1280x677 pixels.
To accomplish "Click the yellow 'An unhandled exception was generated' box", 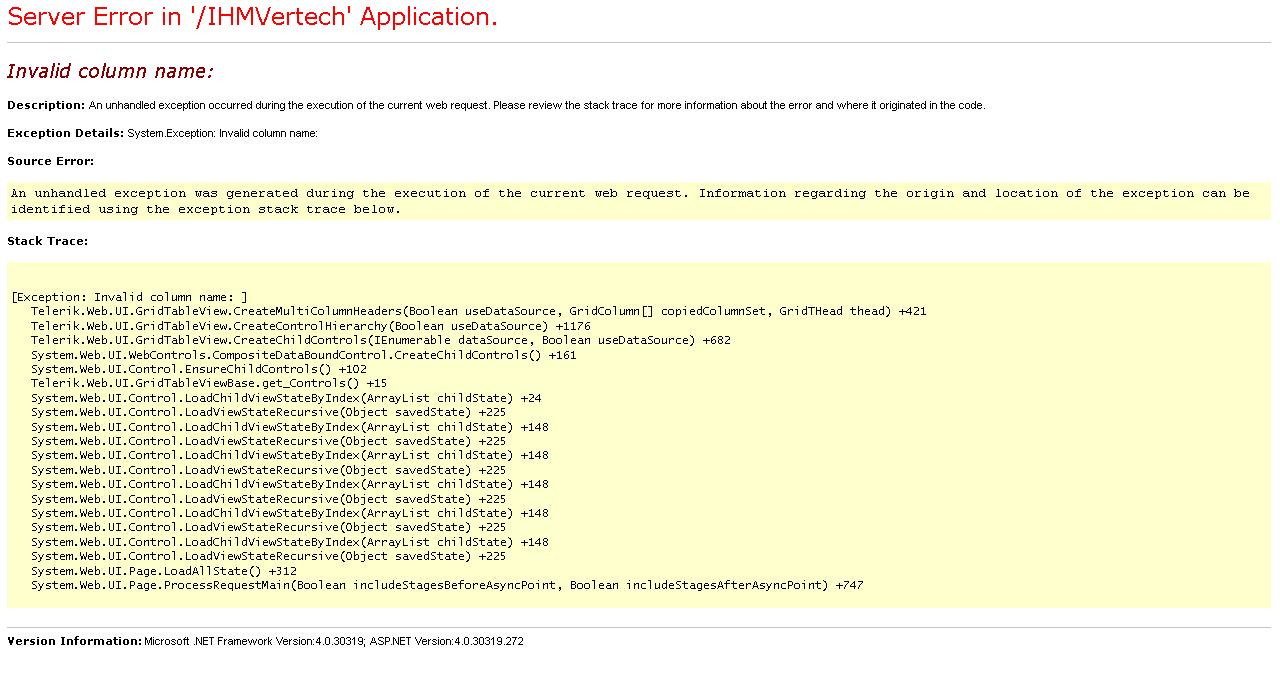I will (630, 201).
